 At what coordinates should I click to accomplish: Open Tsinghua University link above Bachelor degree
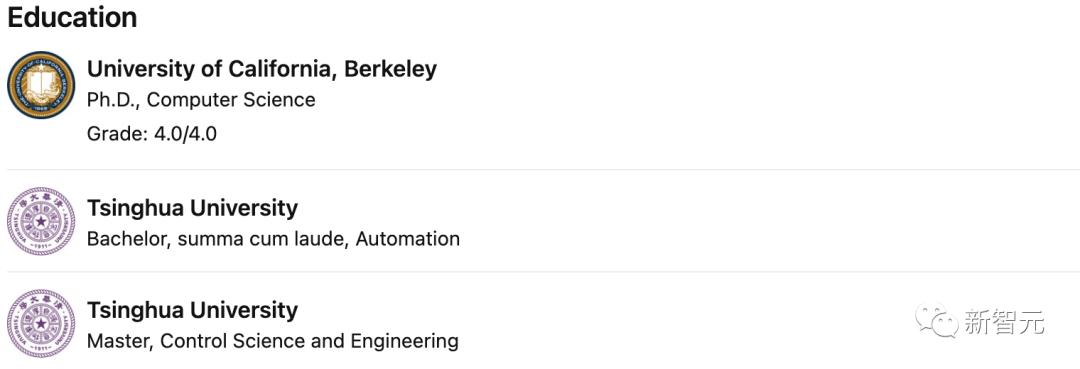192,207
